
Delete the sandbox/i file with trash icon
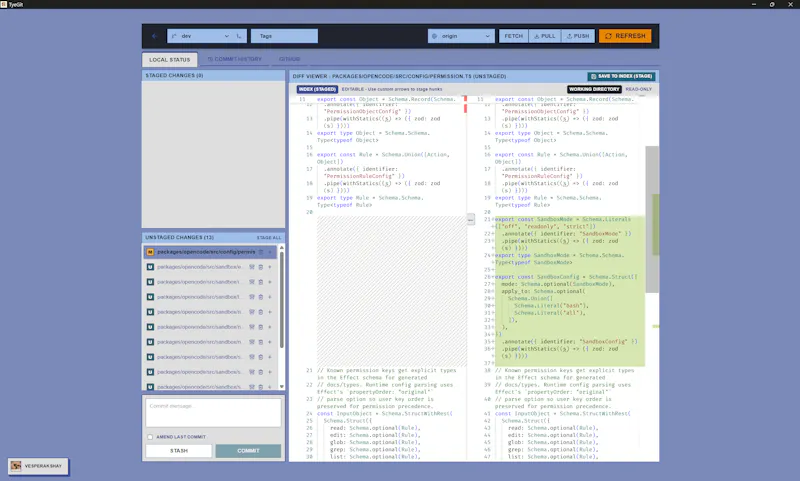coord(261,282)
